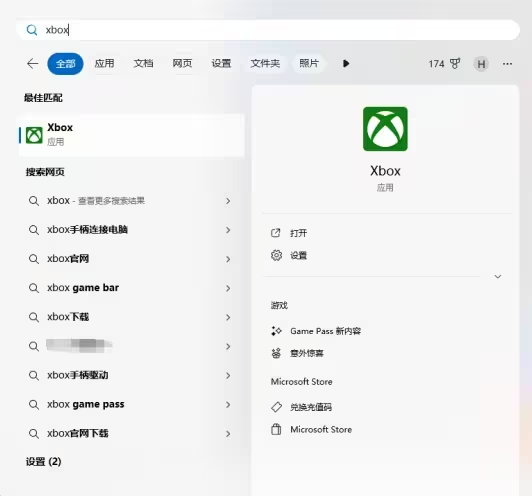This screenshot has width=532, height=496.
Task: Collapse actions with the chevron-down arrow
Action: click(498, 276)
